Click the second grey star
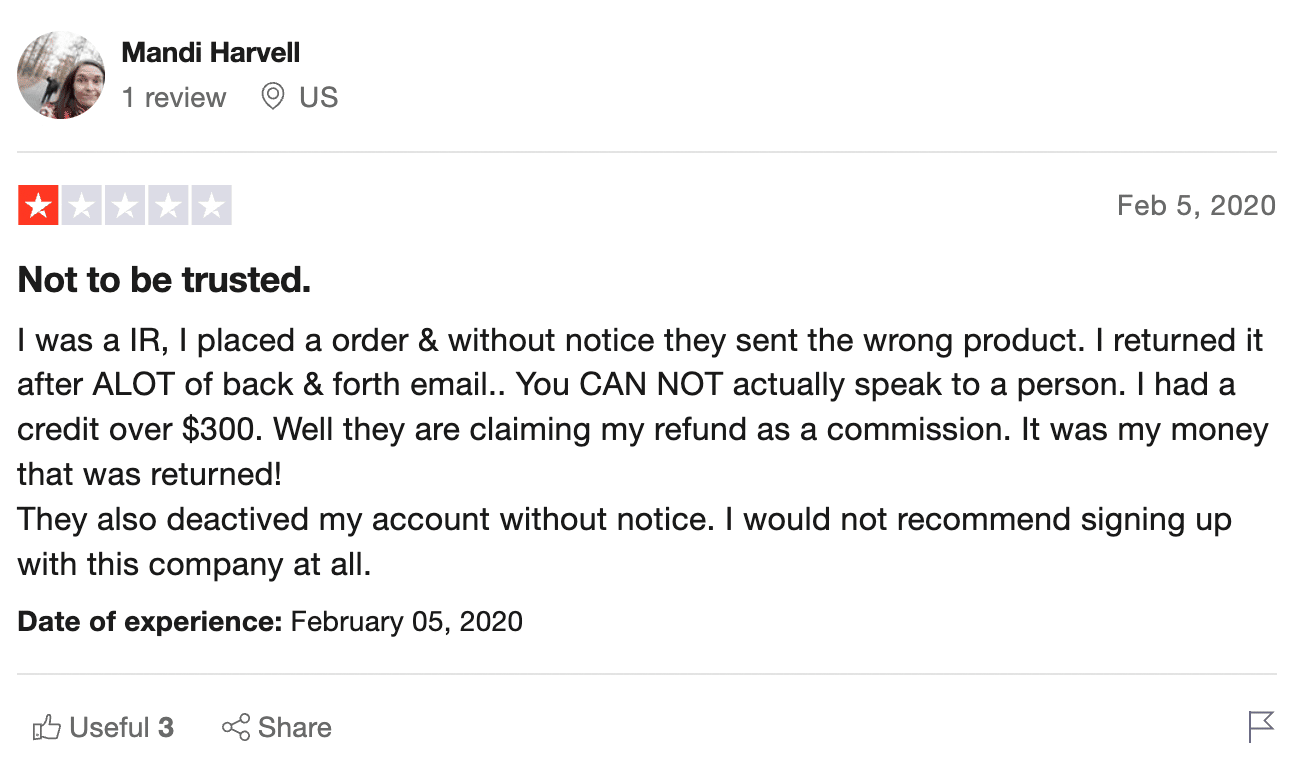The image size is (1304, 768). pyautogui.click(x=82, y=205)
